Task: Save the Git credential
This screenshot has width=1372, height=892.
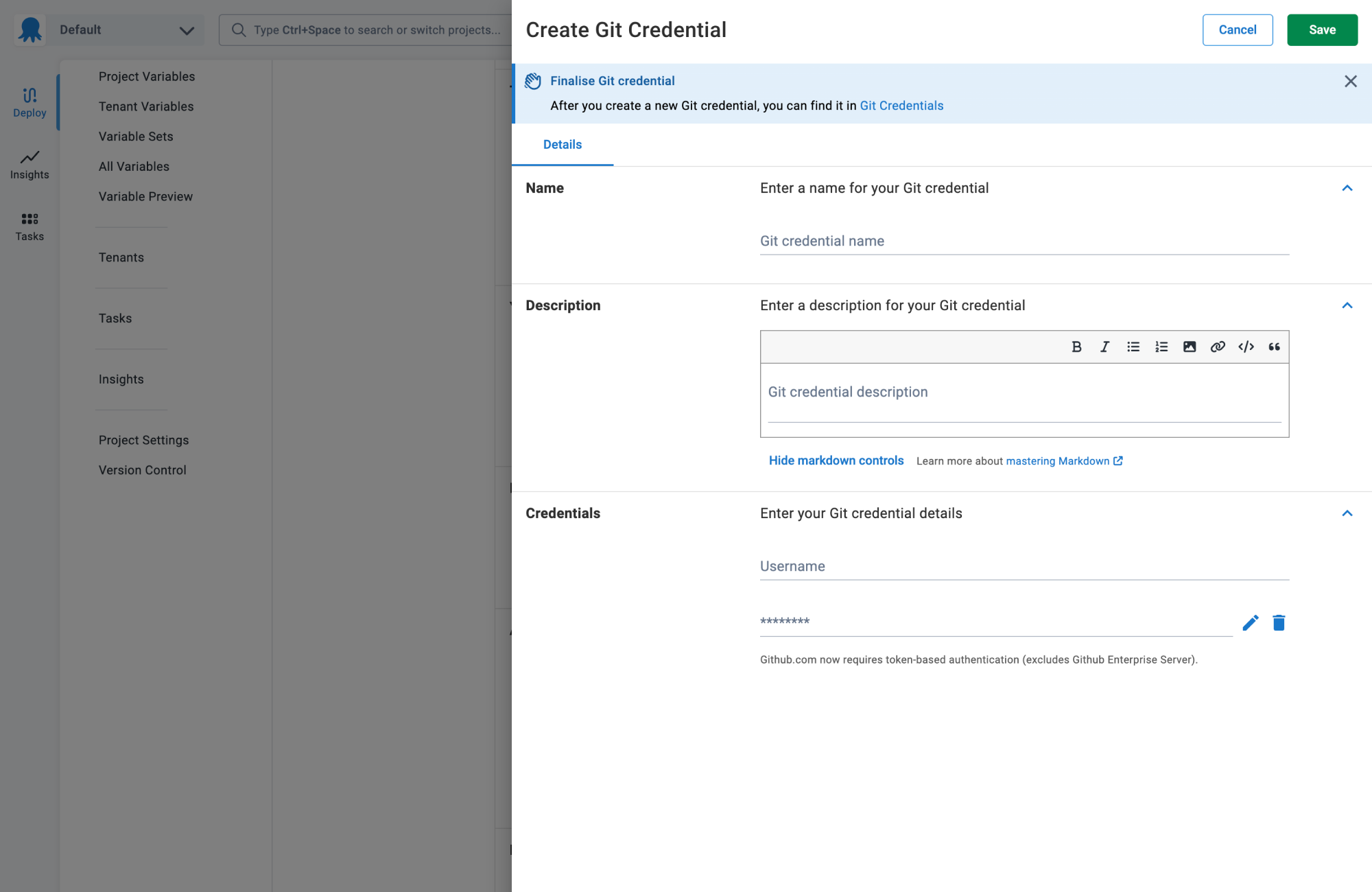Action: [1322, 30]
